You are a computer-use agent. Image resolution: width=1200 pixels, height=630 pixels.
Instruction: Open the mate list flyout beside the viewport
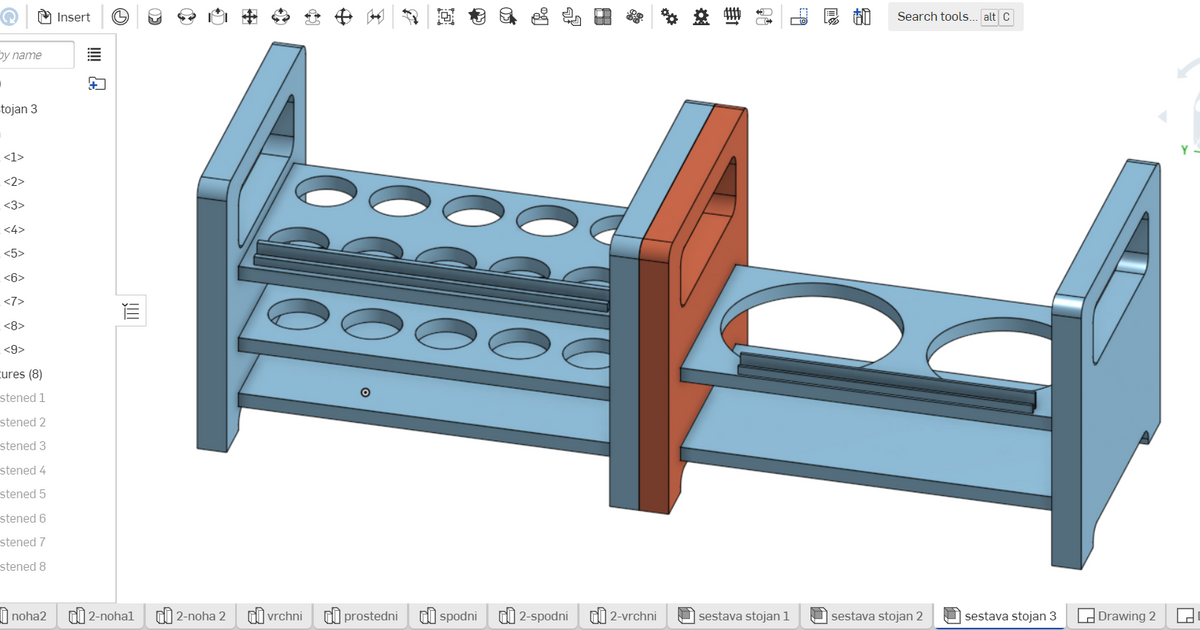tap(131, 311)
